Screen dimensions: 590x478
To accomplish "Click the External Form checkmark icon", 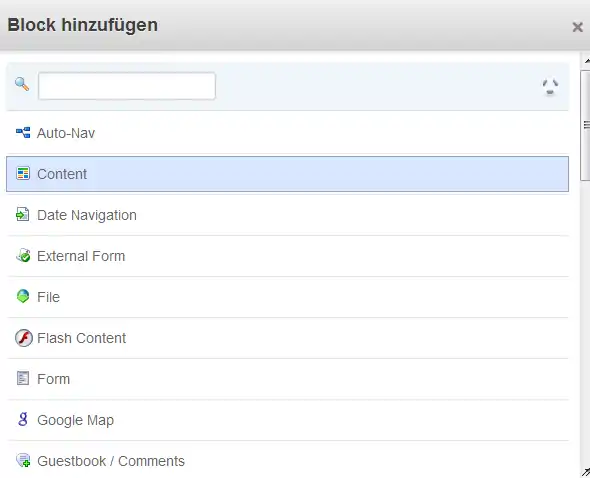I will [x=23, y=255].
